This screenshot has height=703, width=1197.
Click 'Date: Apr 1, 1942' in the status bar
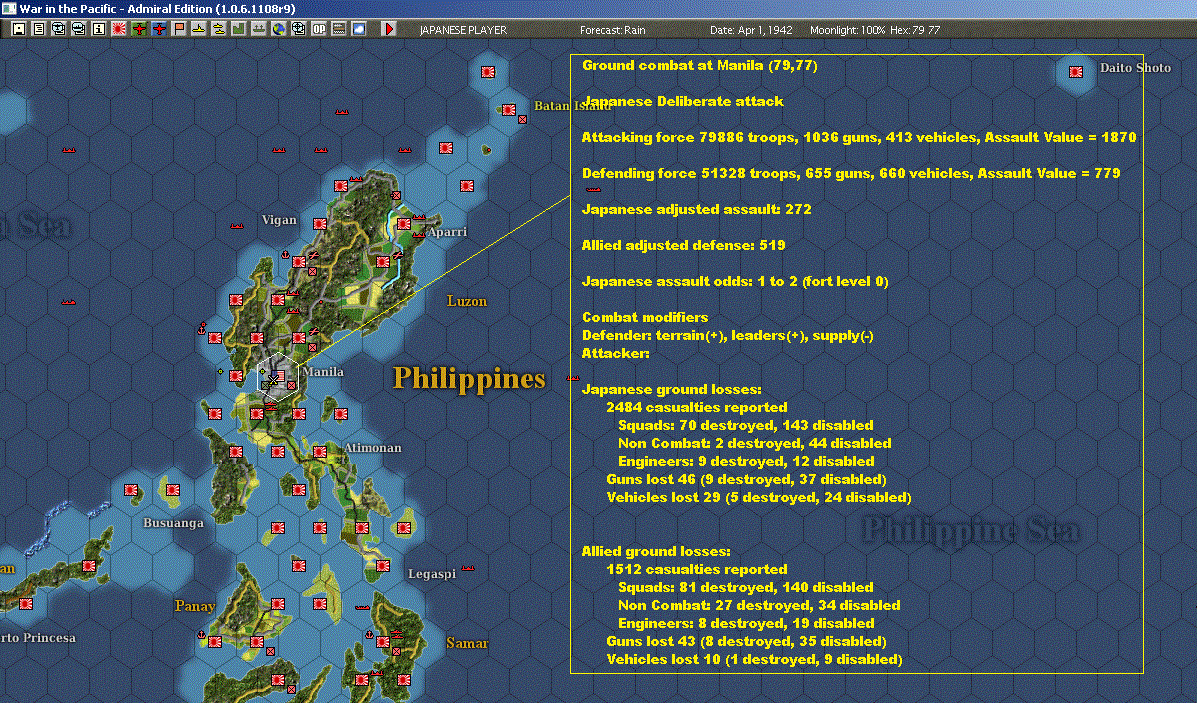[x=751, y=30]
